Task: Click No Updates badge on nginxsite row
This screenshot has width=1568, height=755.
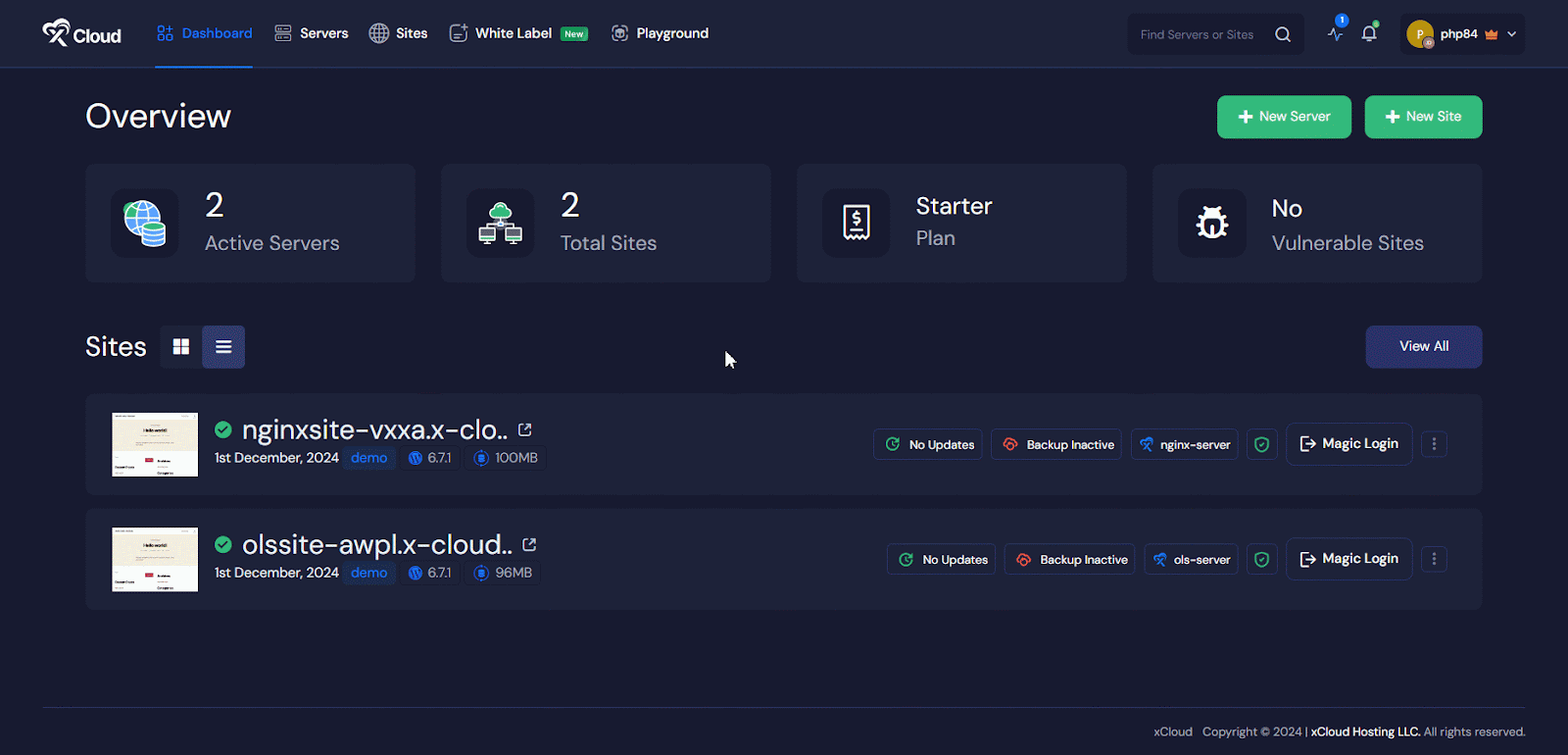Action: click(x=928, y=444)
